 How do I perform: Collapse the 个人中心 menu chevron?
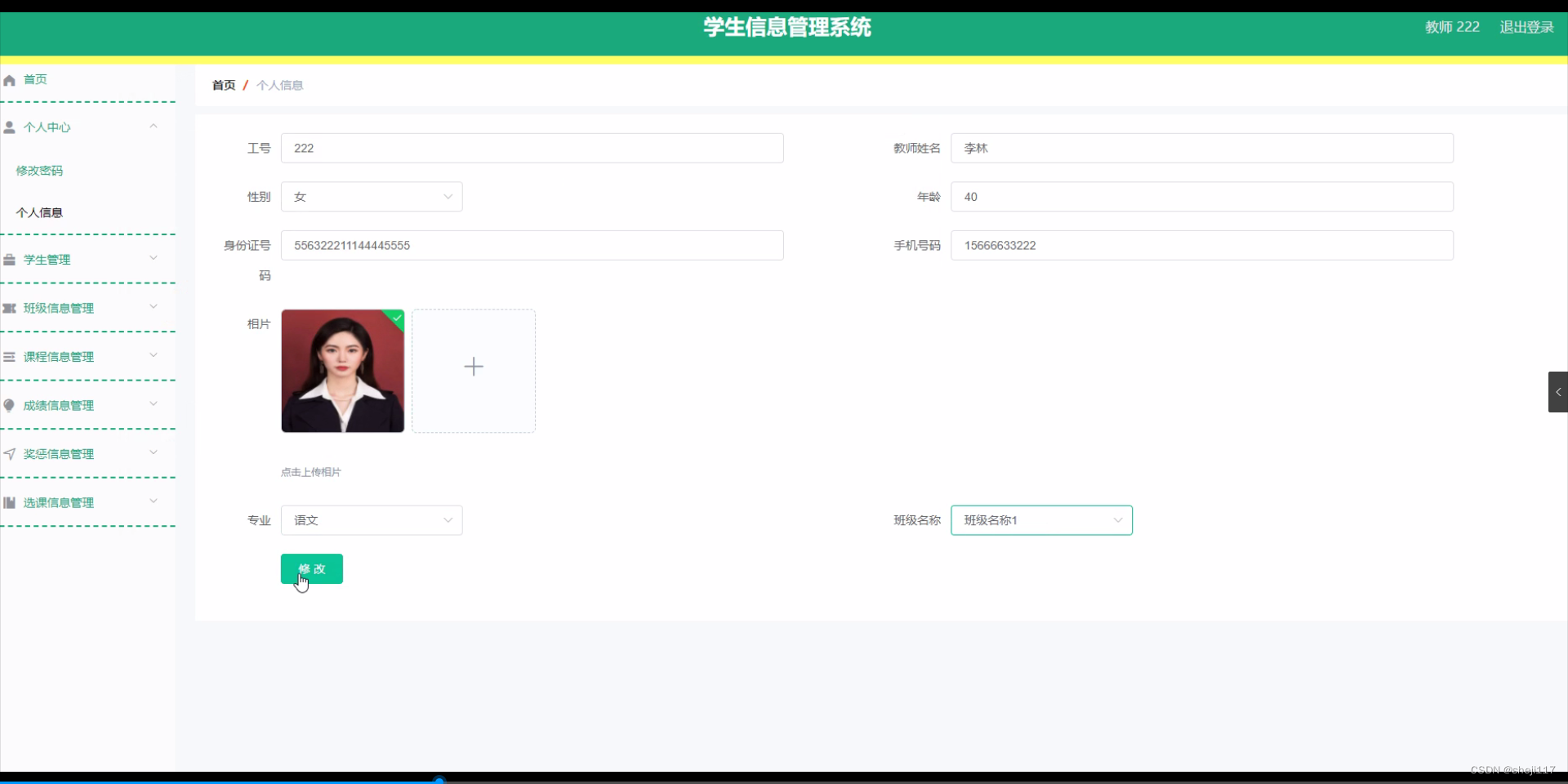pos(154,126)
